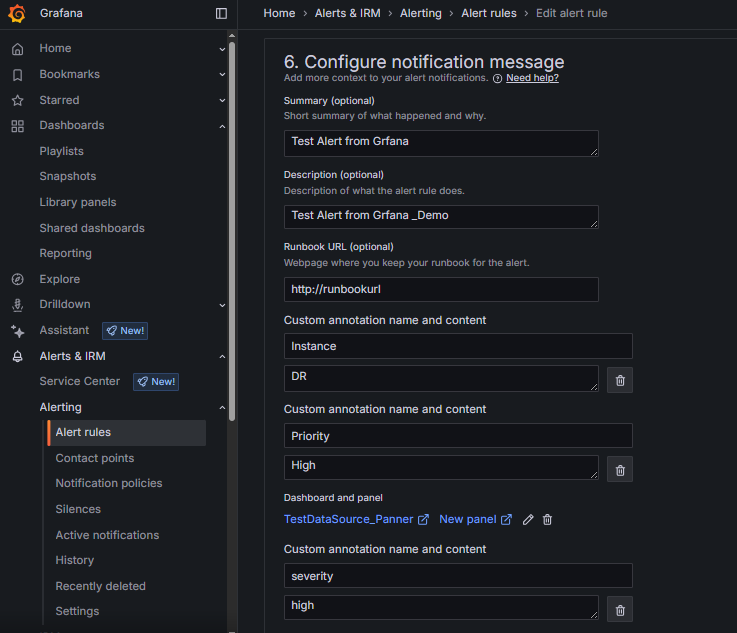
Task: Click the high severity content field
Action: pyautogui.click(x=441, y=608)
